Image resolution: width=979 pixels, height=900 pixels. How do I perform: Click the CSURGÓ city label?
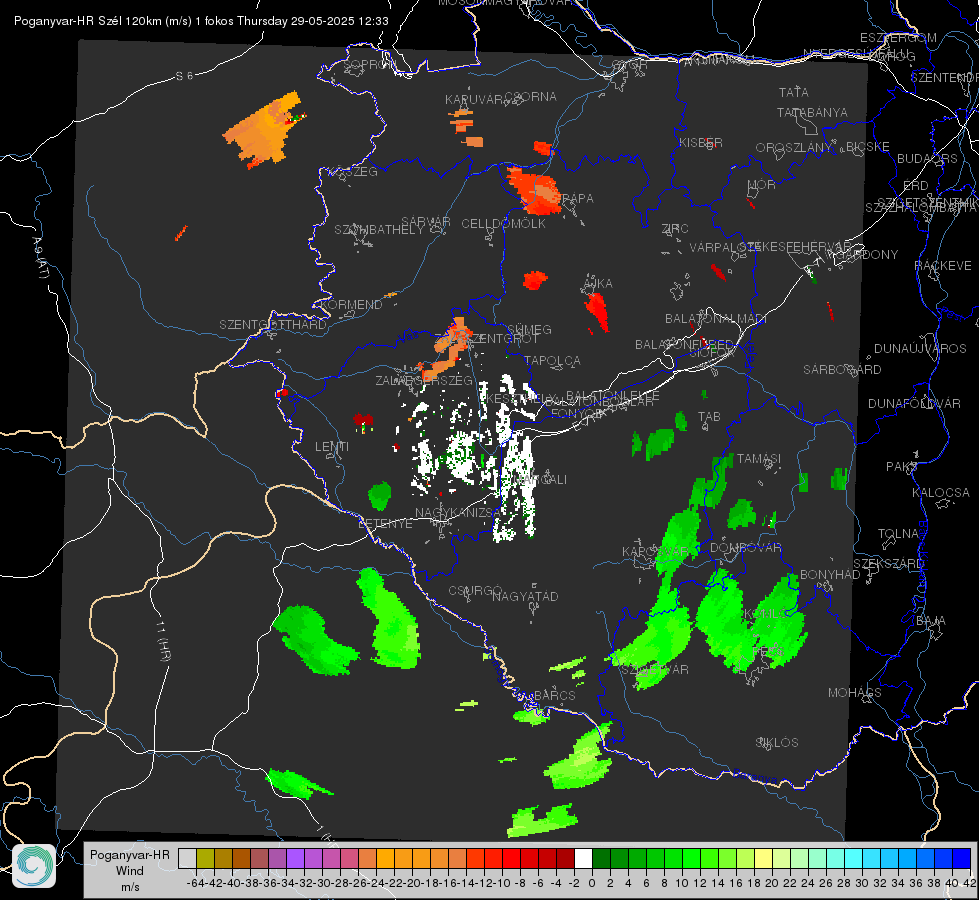(x=476, y=591)
